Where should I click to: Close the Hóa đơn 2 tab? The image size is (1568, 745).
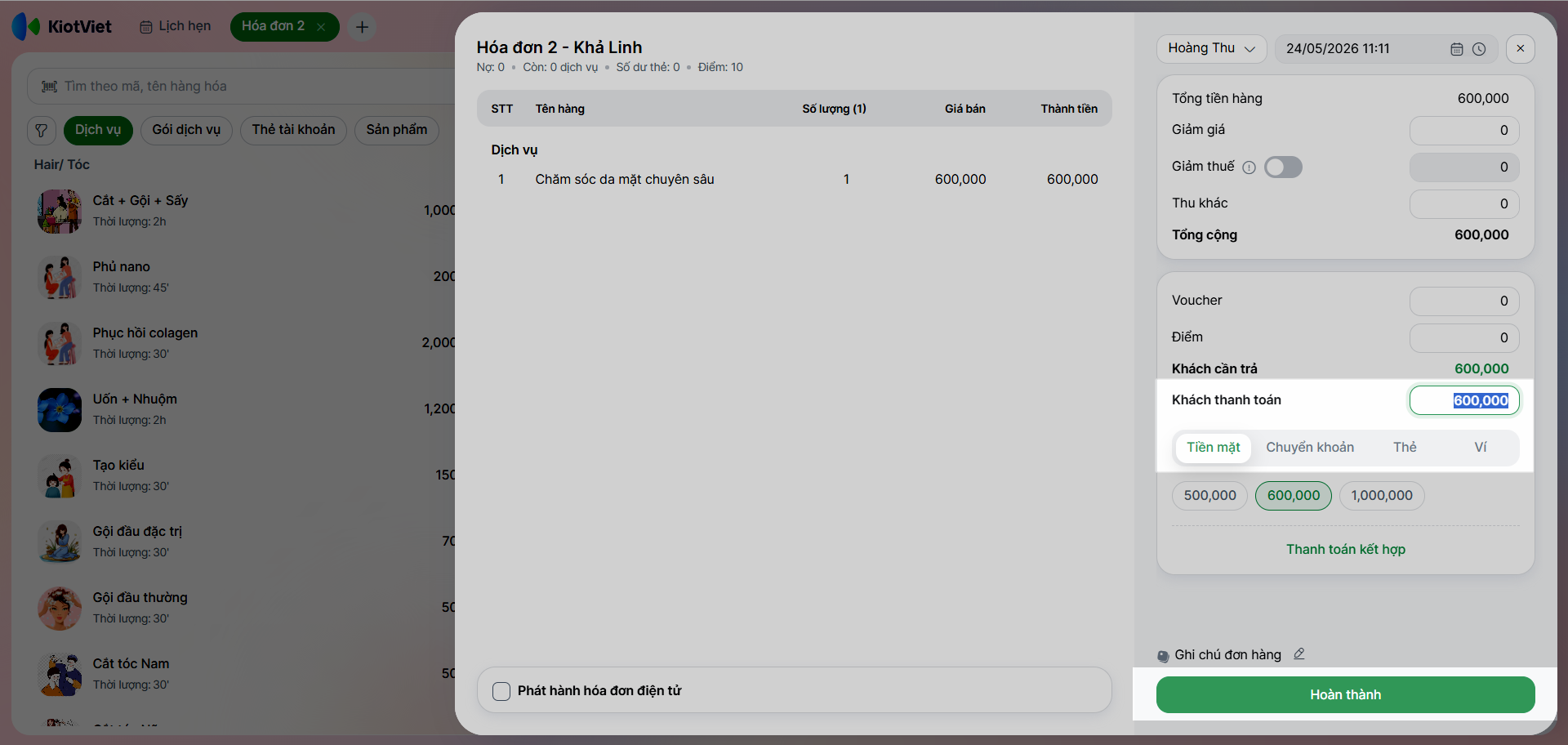coord(321,27)
